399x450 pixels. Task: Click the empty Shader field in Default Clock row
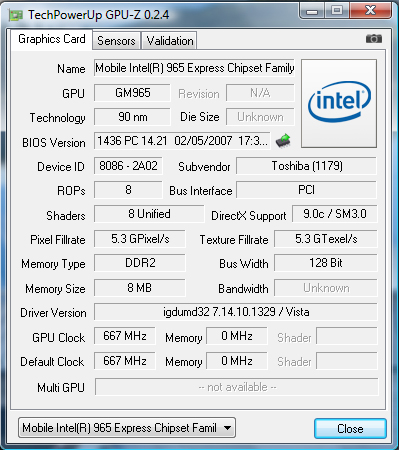(347, 361)
